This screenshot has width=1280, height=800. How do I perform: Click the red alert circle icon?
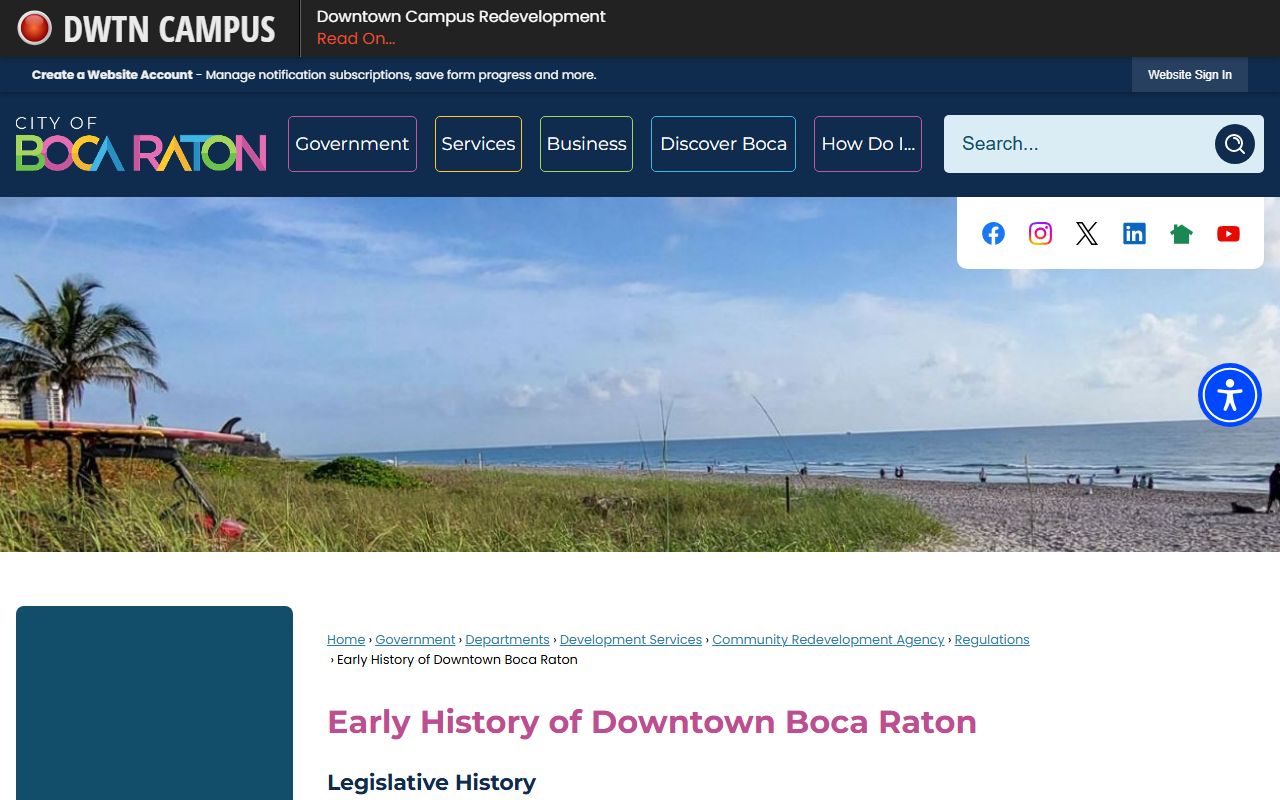[x=34, y=28]
